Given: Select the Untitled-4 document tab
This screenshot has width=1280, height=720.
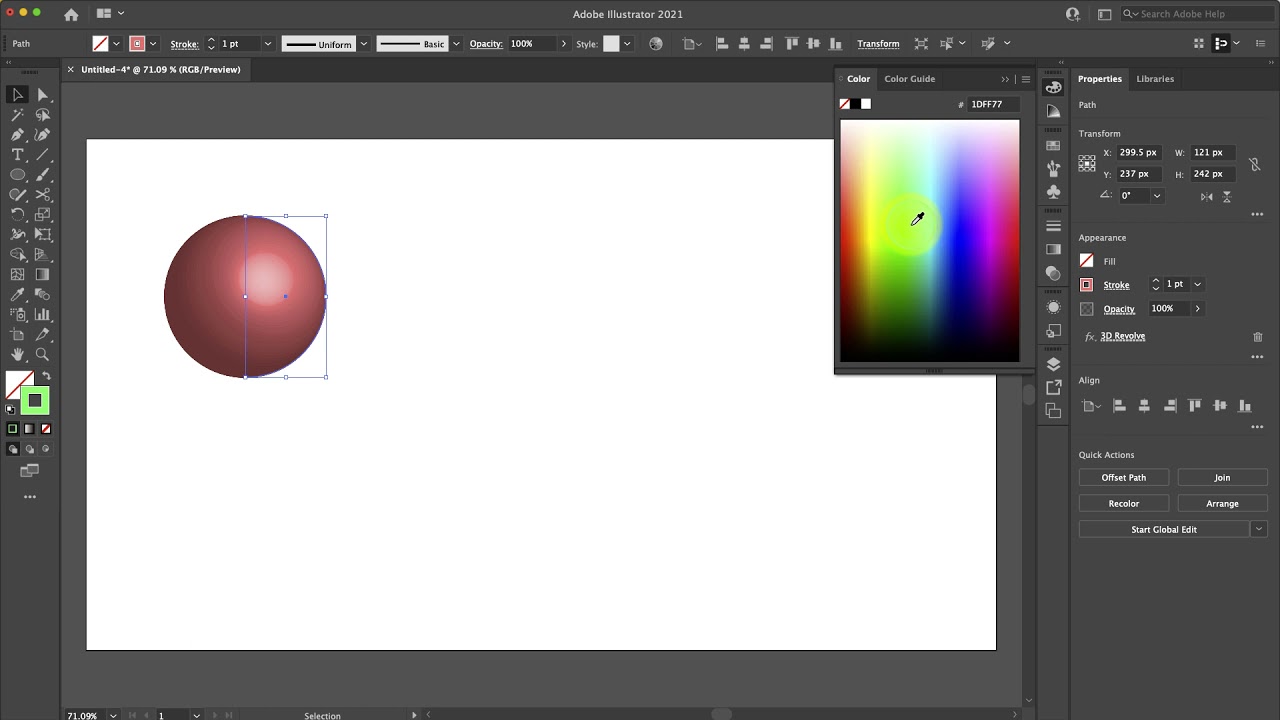Looking at the screenshot, I should [x=161, y=70].
